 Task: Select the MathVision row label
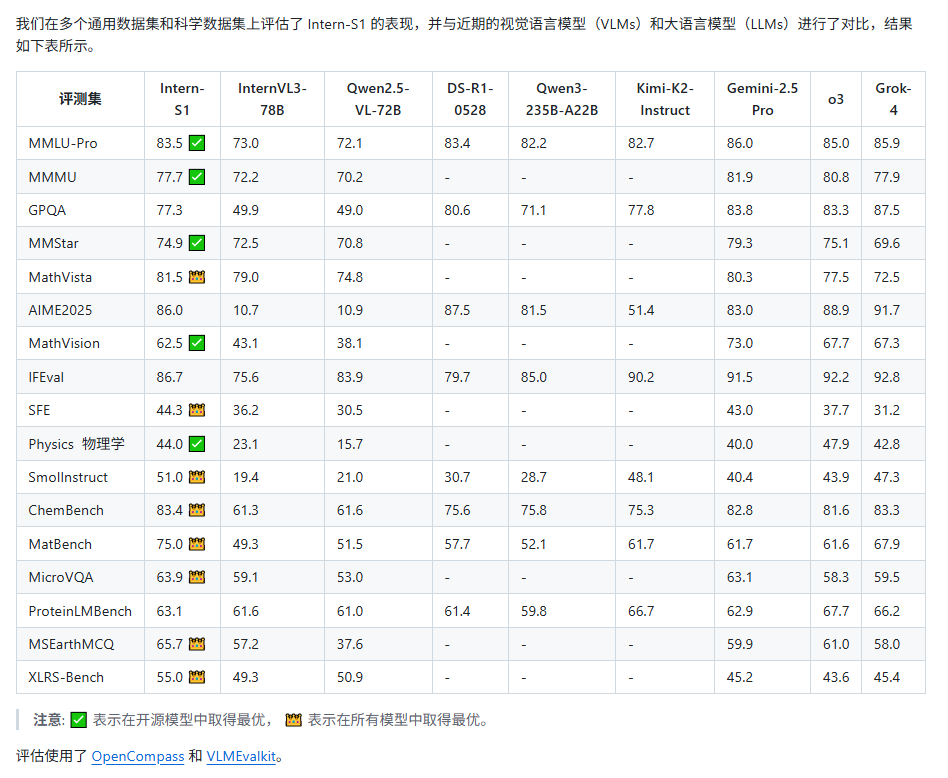[x=64, y=343]
